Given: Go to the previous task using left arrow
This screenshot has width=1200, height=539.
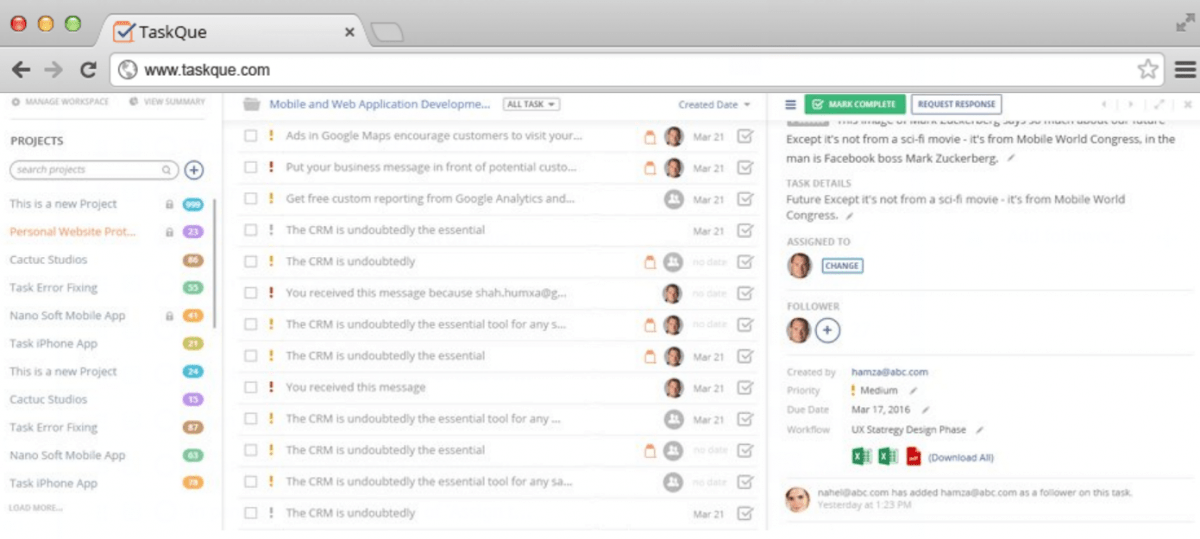Looking at the screenshot, I should tap(1106, 104).
